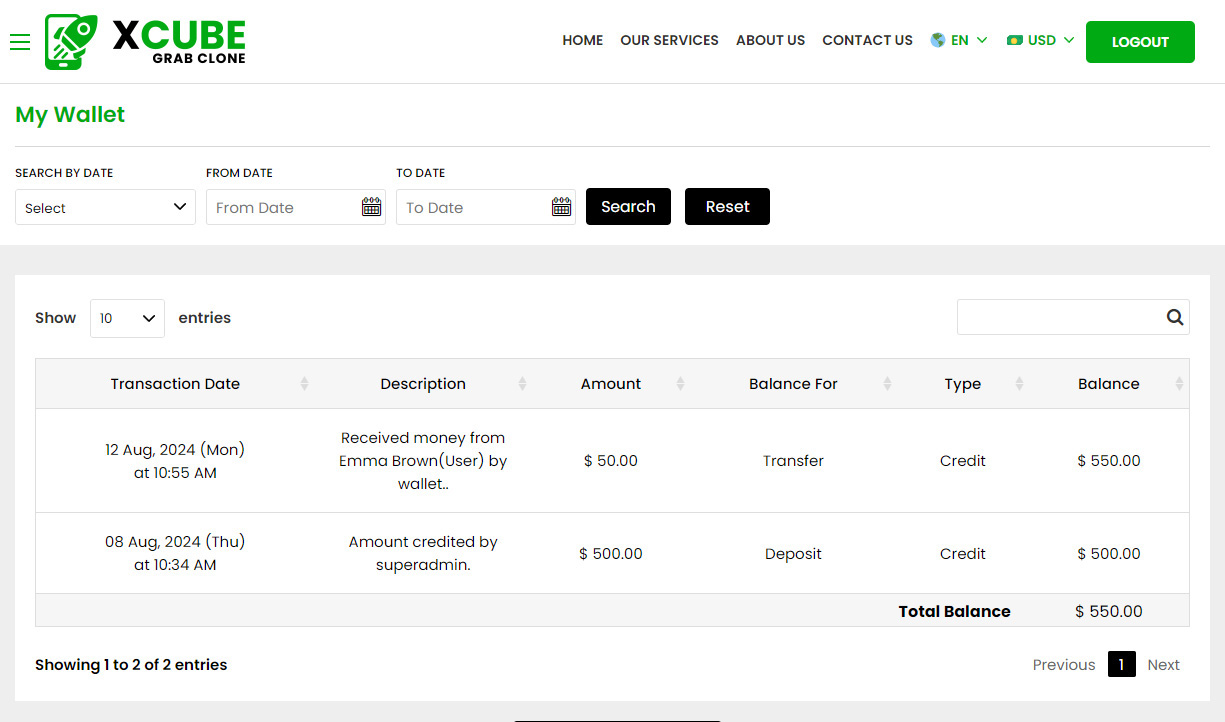Click the LOGOUT button
The width and height of the screenshot is (1225, 722).
click(1140, 42)
